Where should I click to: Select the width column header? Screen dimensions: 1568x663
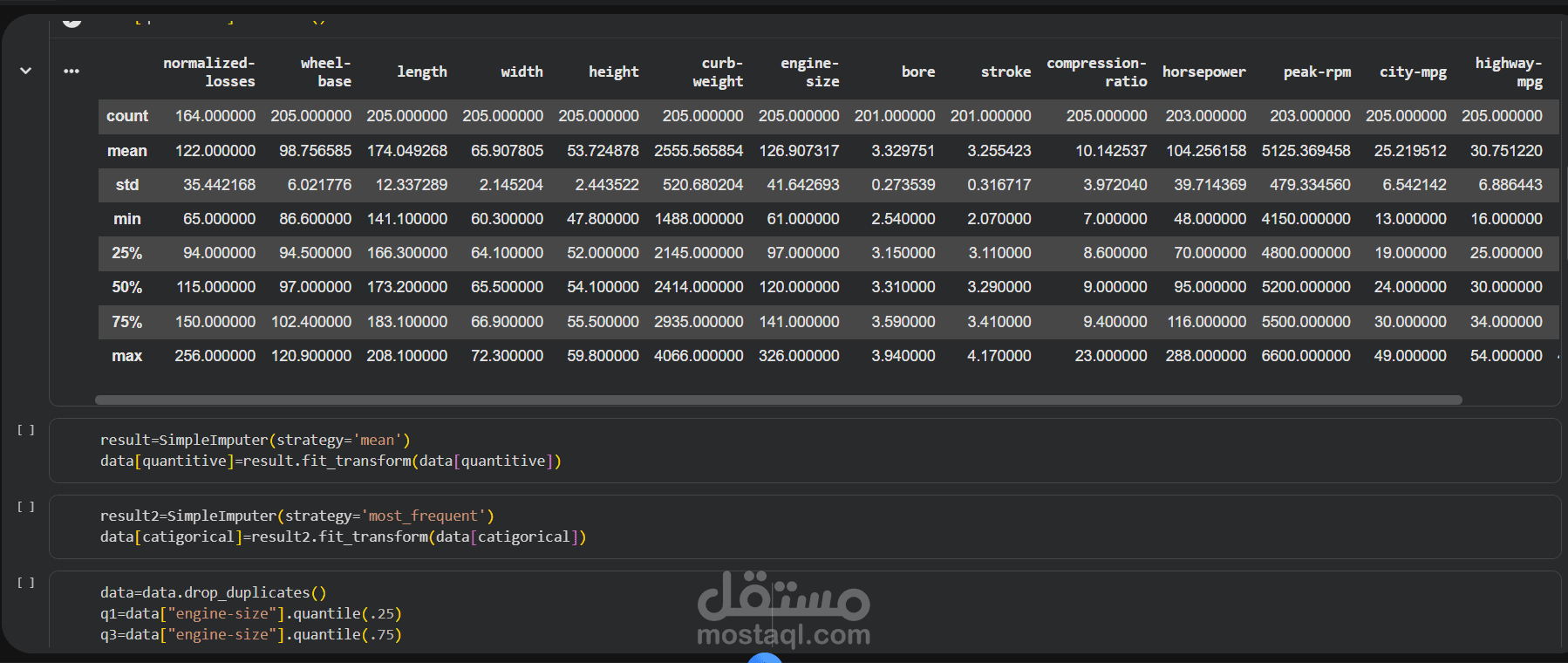click(522, 72)
